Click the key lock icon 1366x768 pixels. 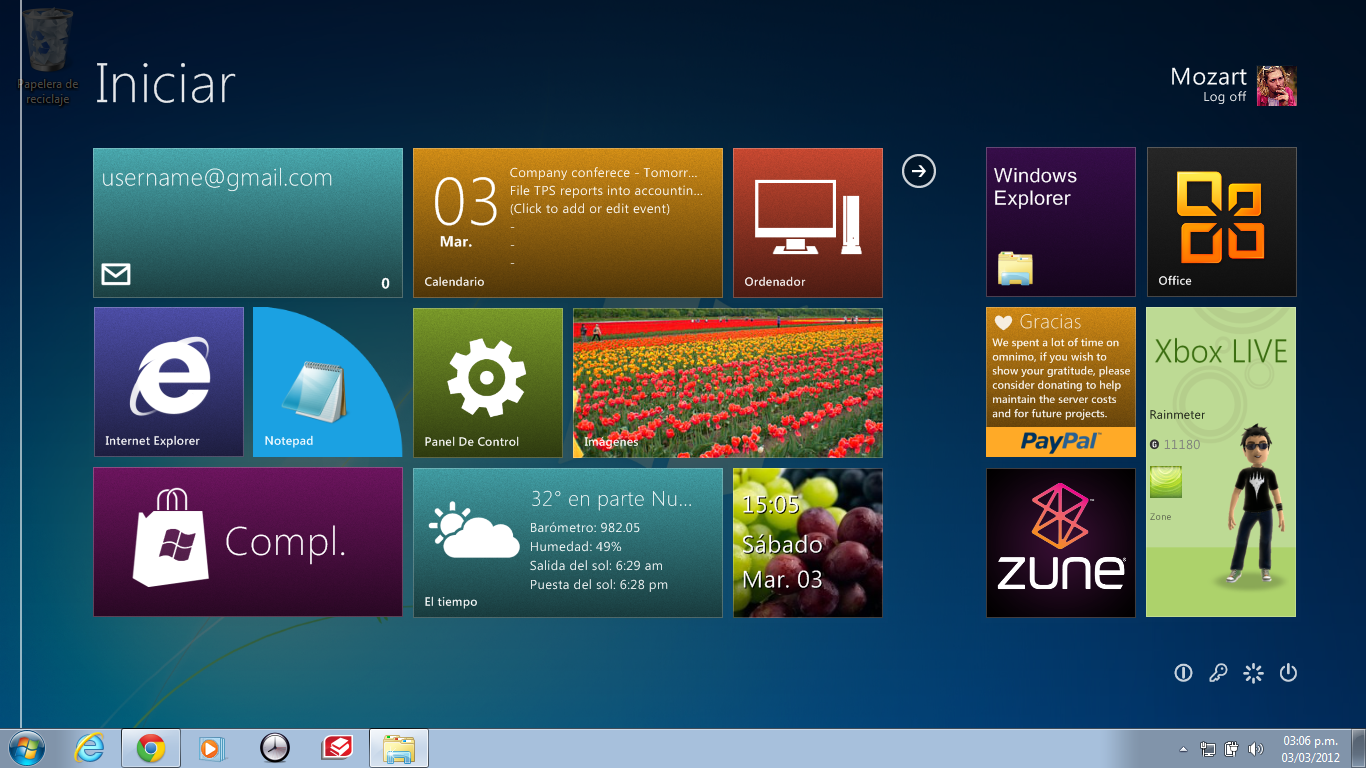pyautogui.click(x=1218, y=673)
